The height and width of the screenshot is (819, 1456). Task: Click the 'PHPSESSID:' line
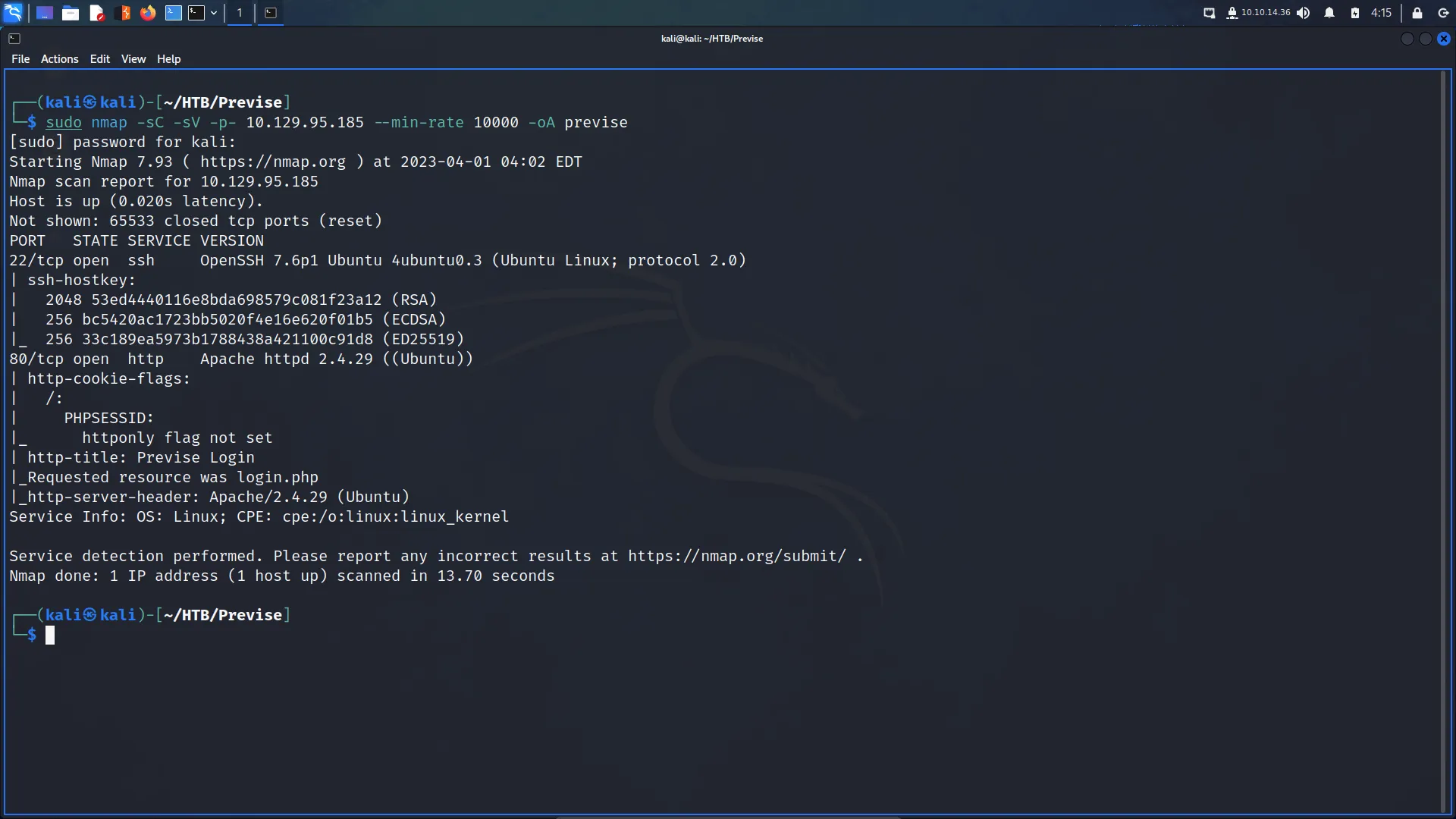click(x=109, y=418)
